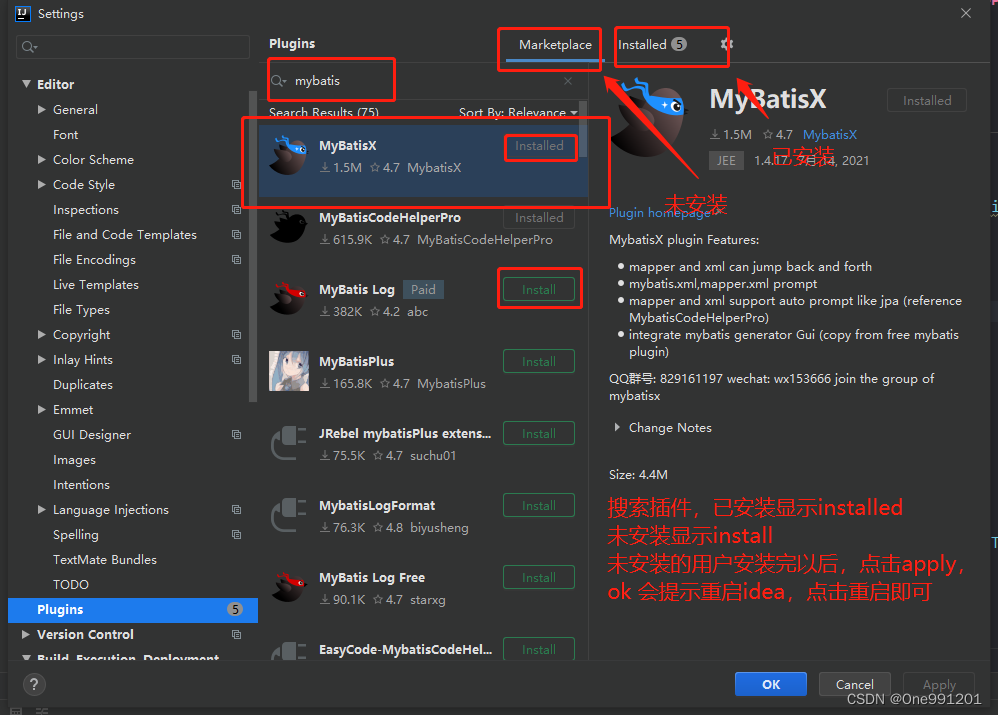Switch to the Installed tab
This screenshot has width=998, height=715.
(652, 45)
